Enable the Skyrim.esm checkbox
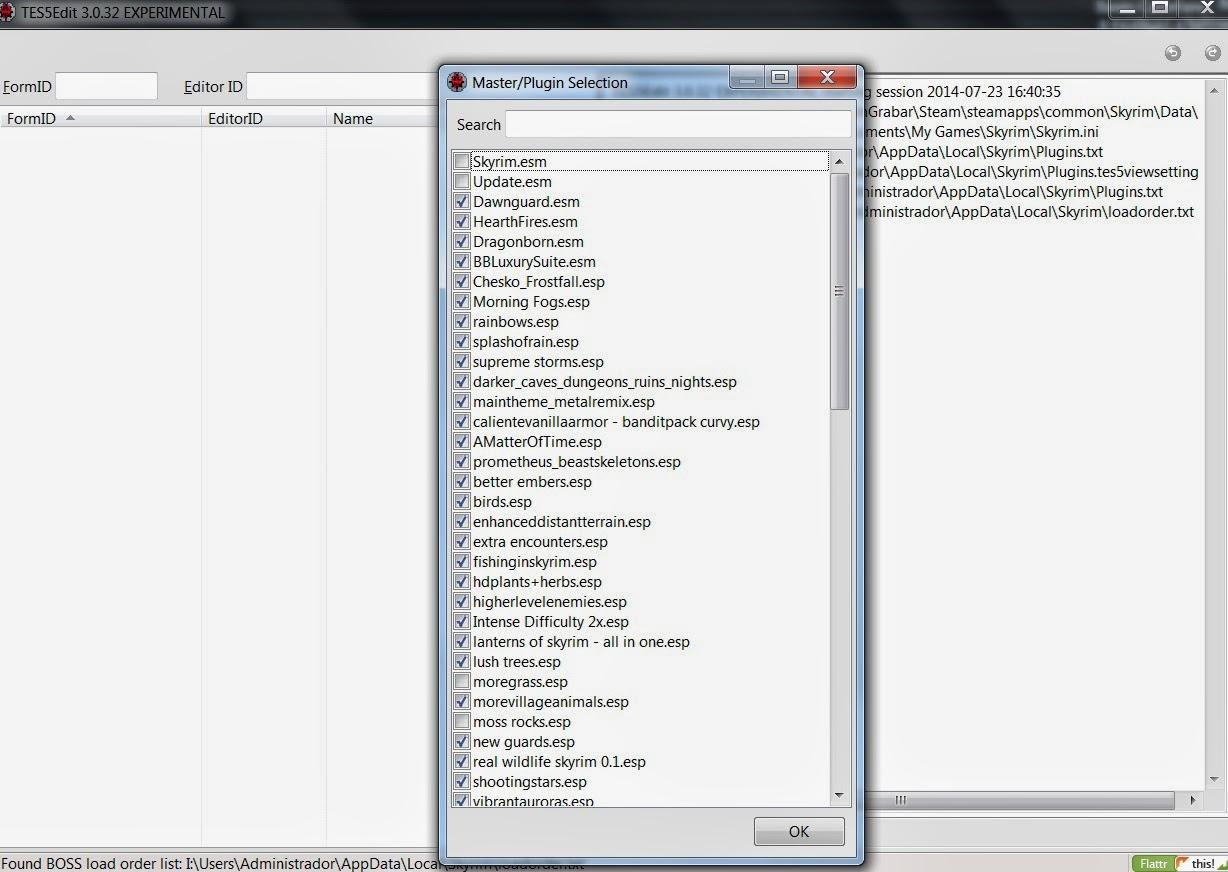1228x872 pixels. click(461, 162)
